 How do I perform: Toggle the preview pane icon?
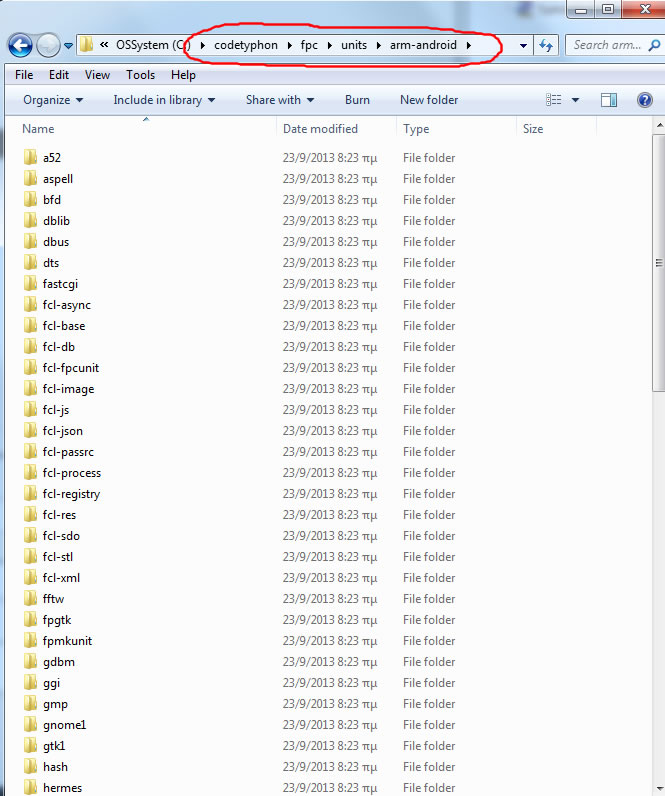tap(609, 100)
